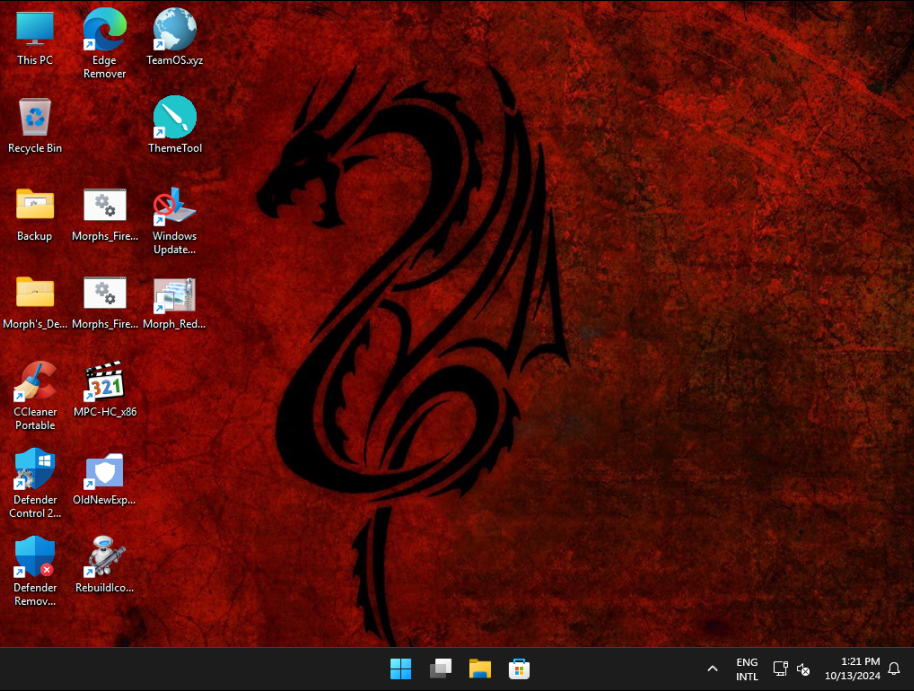Open the Windows Start menu
This screenshot has height=691, width=914.
click(x=401, y=669)
